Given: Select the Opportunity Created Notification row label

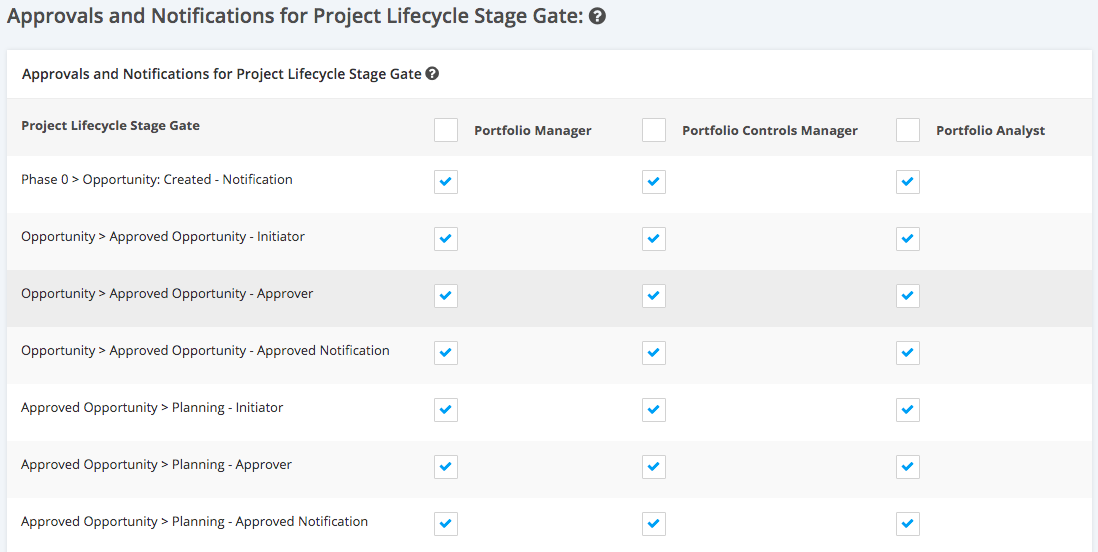Looking at the screenshot, I should [157, 180].
